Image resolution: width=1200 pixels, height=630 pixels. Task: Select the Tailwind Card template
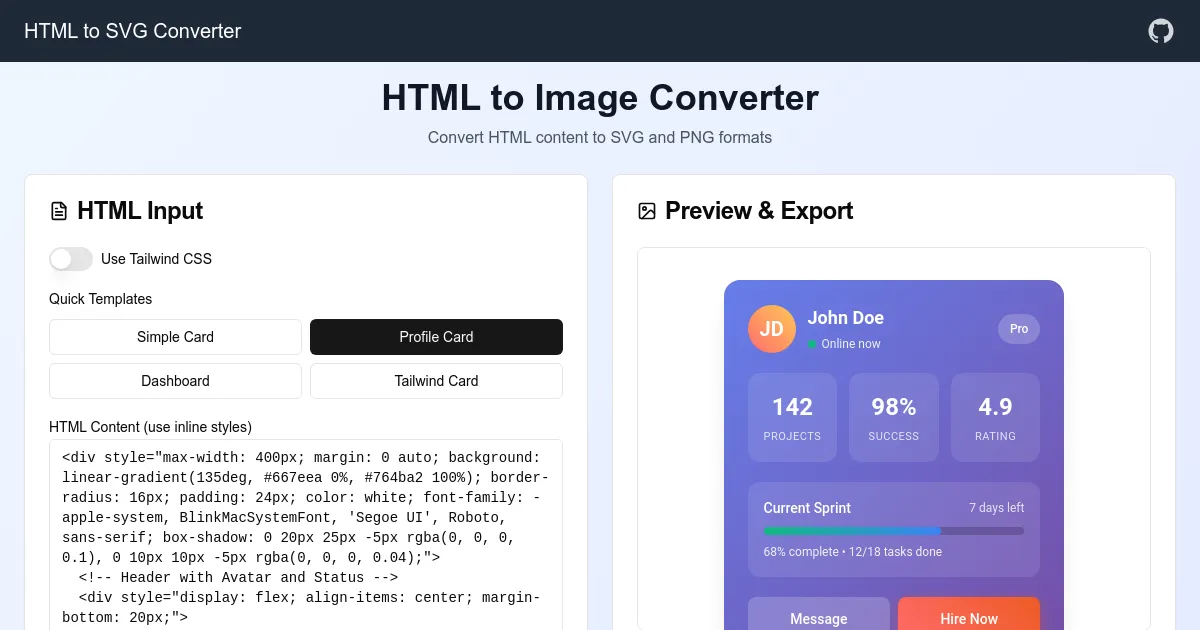click(x=436, y=381)
